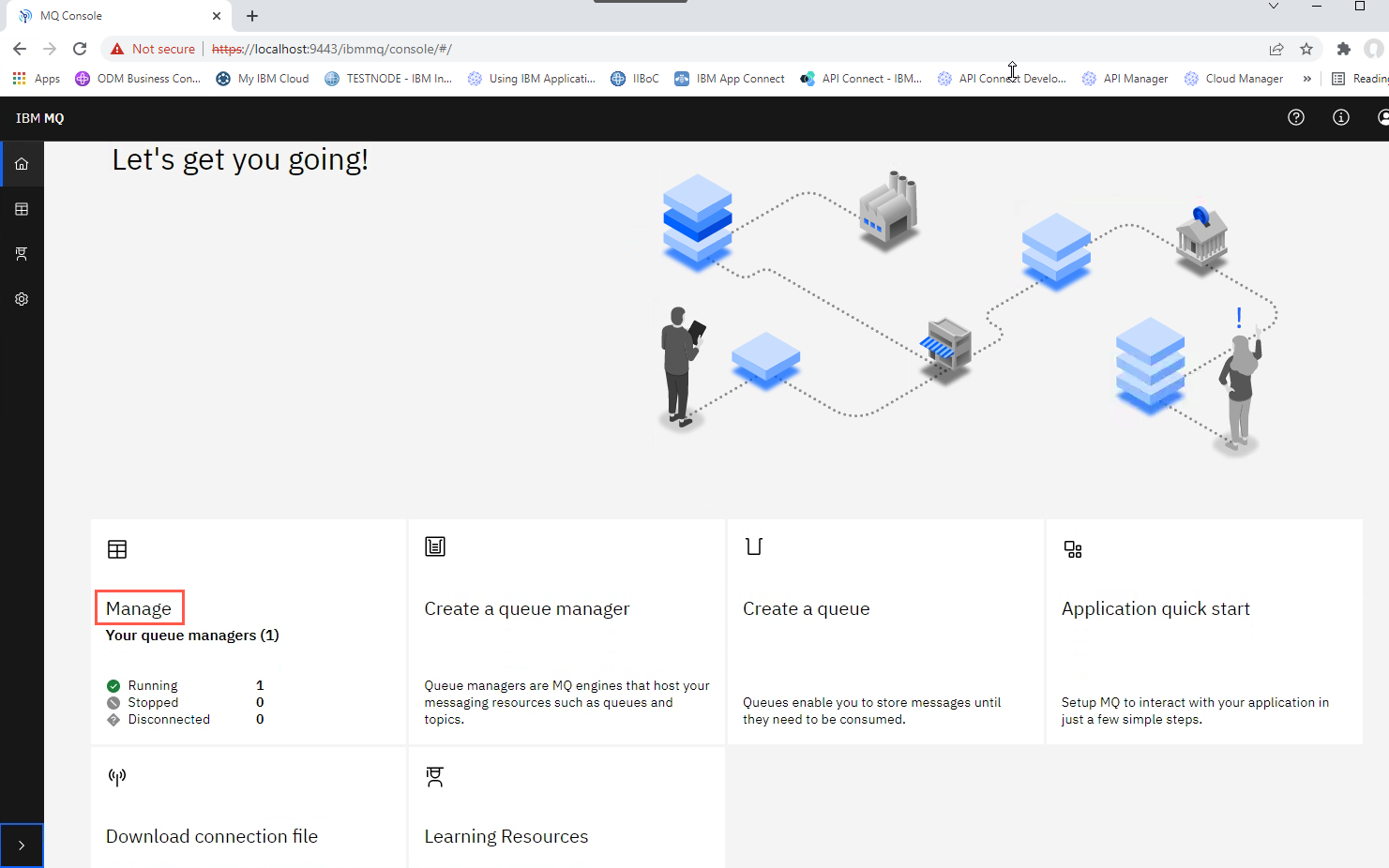
Task: Open the Manage table icon in sidebar
Action: [22, 209]
